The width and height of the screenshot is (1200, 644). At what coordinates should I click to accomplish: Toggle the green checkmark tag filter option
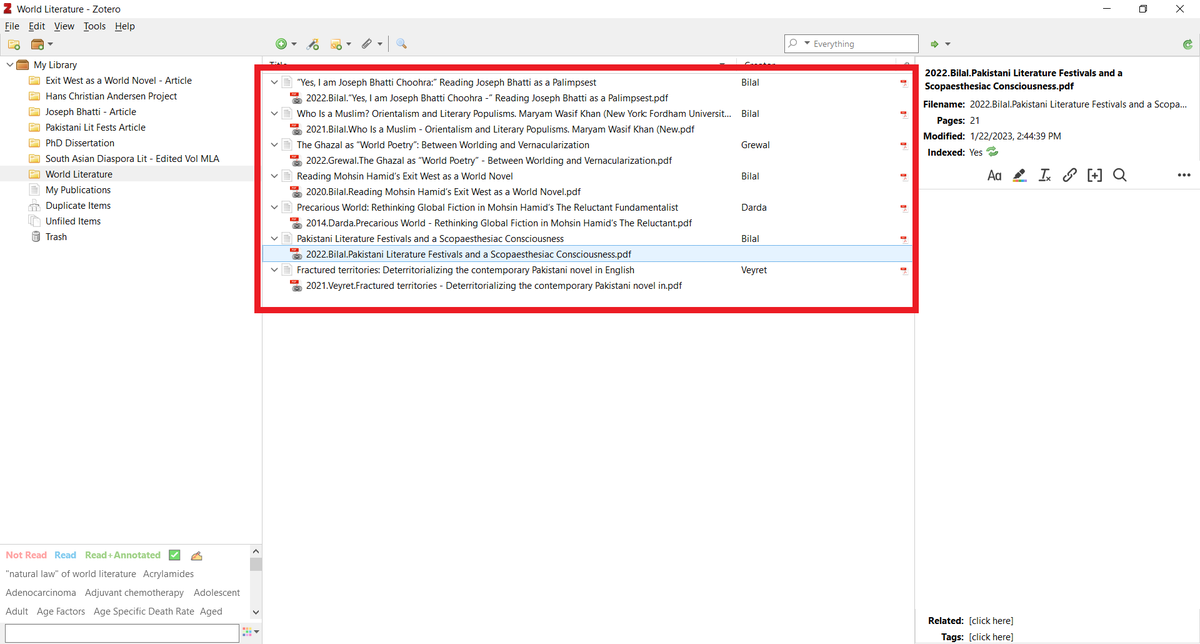tap(175, 554)
